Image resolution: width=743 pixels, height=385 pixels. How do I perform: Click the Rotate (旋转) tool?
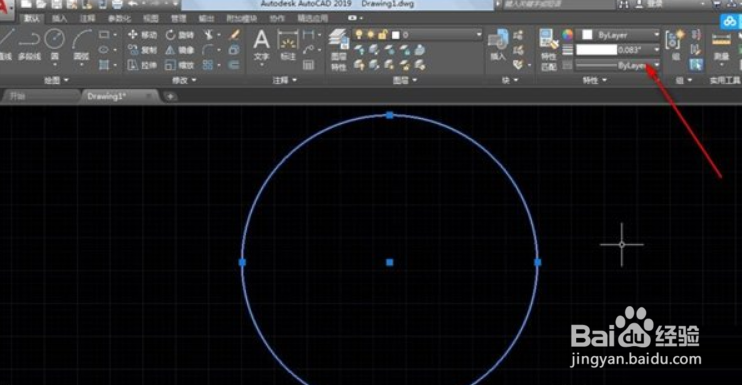[180, 35]
